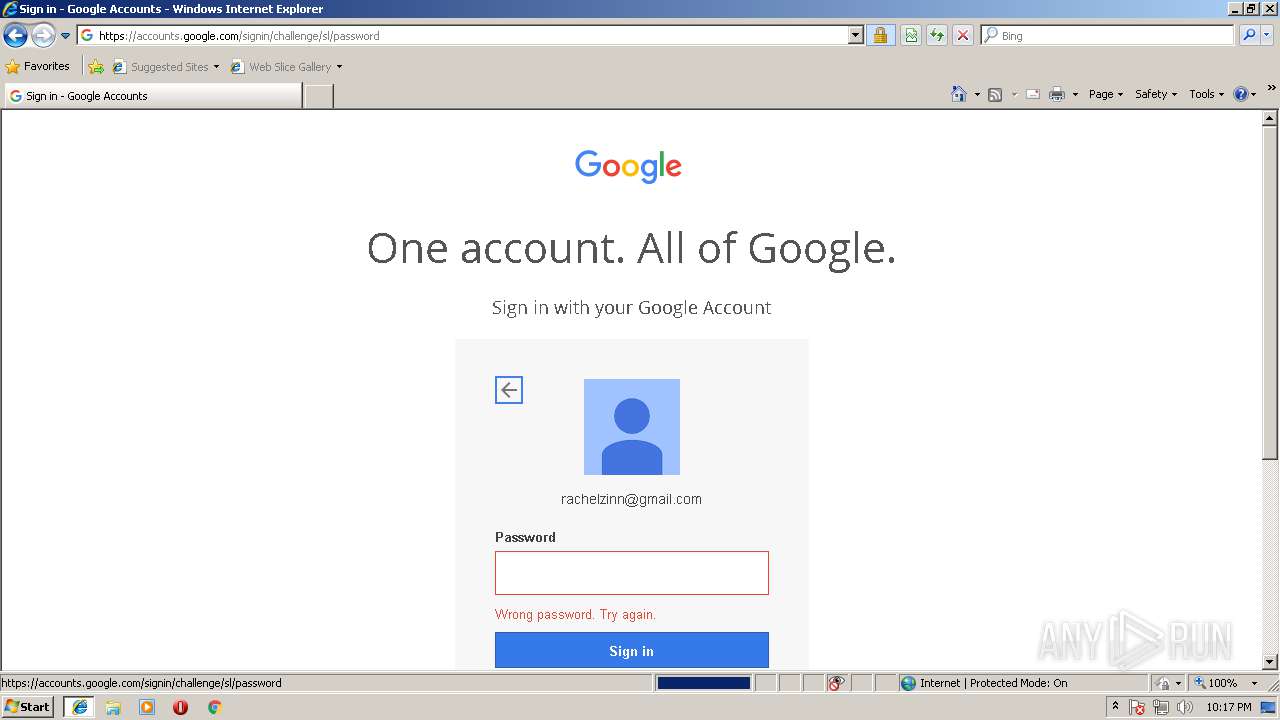This screenshot has width=1280, height=720.
Task: Click the blue Sign in button
Action: coord(632,650)
